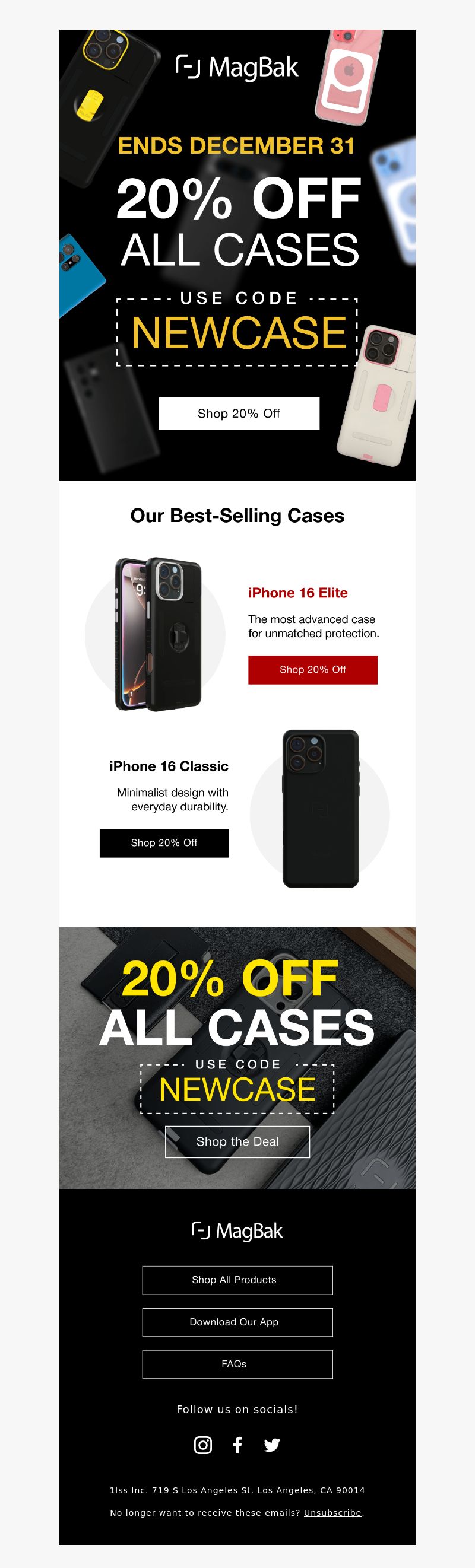Click the iPhone 16 Classic title
475x1568 pixels.
click(169, 766)
